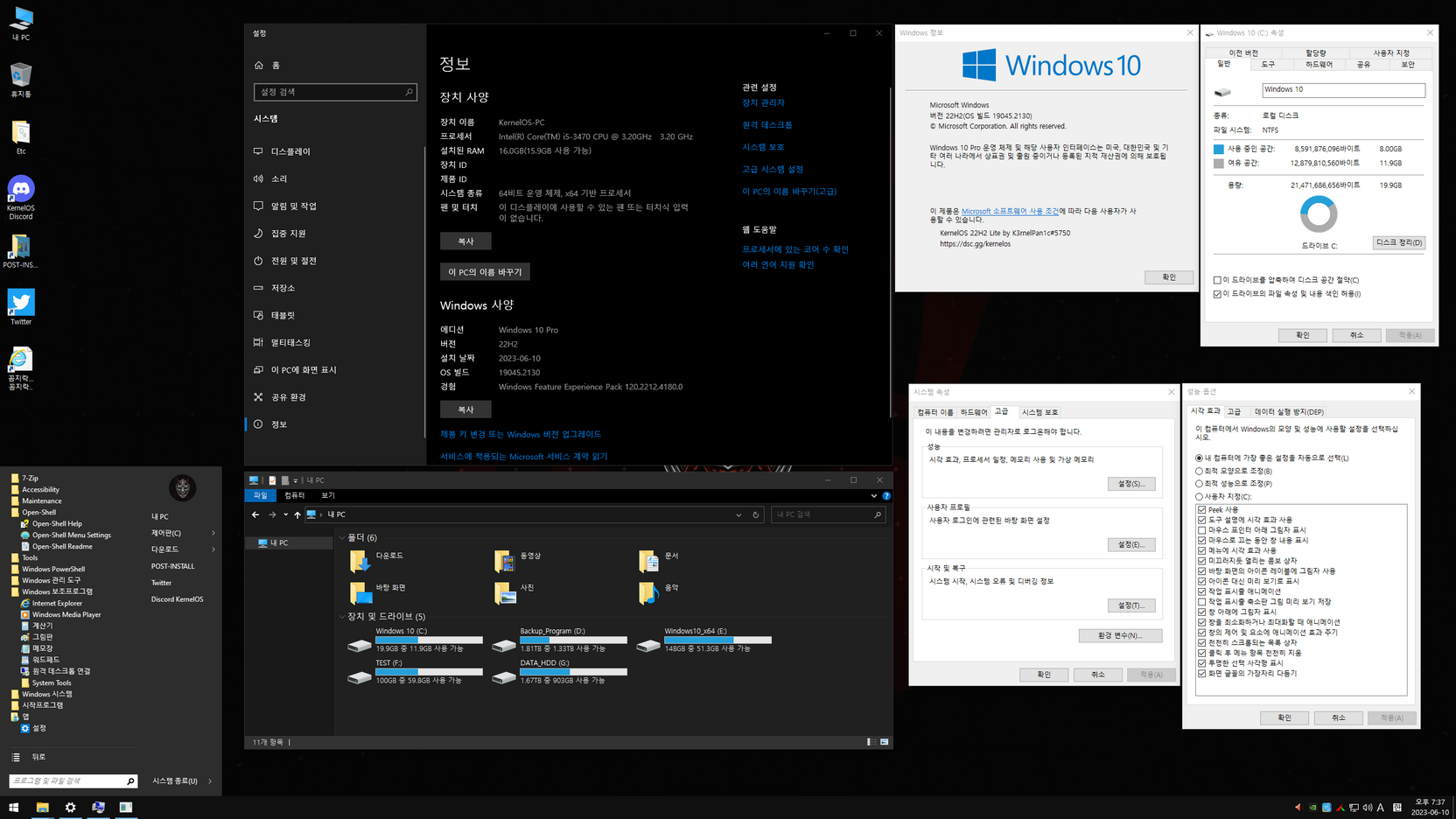Open the 보기 tab in Explorer ribbon
The width and height of the screenshot is (1456, 819).
click(x=328, y=495)
